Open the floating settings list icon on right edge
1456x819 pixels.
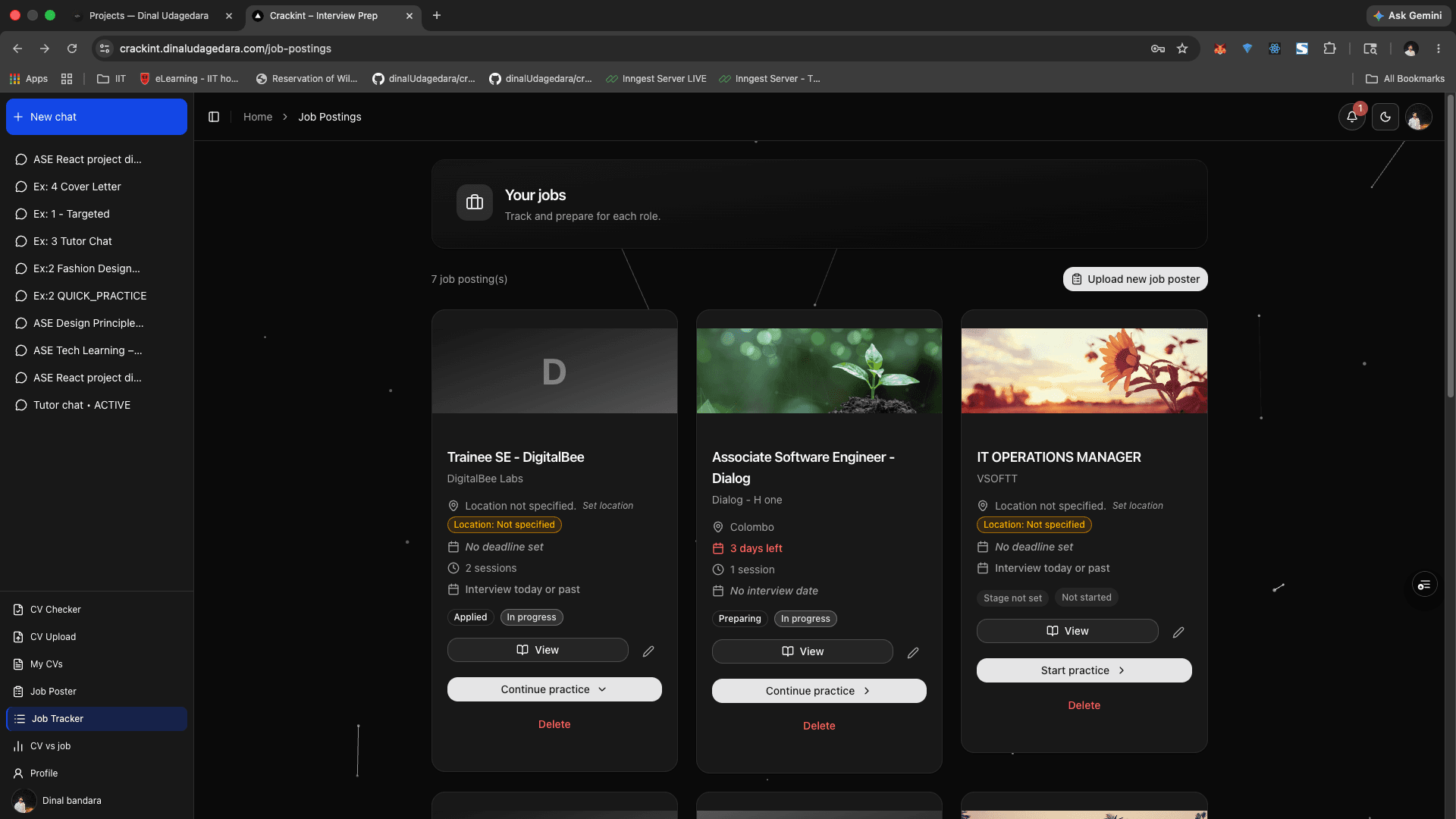[x=1424, y=585]
